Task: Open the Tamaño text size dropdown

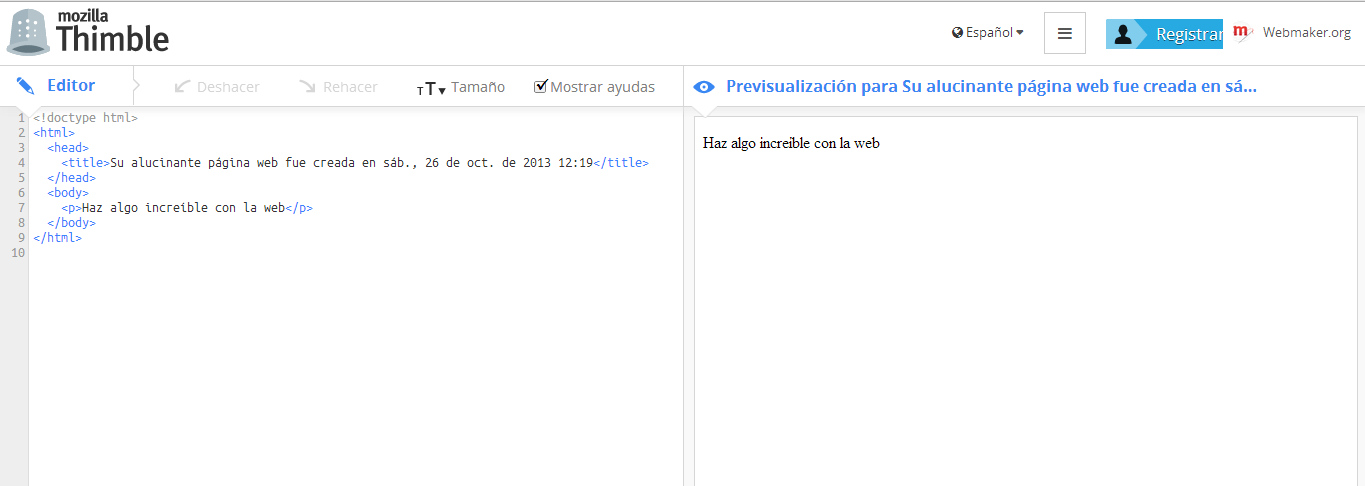Action: [461, 87]
